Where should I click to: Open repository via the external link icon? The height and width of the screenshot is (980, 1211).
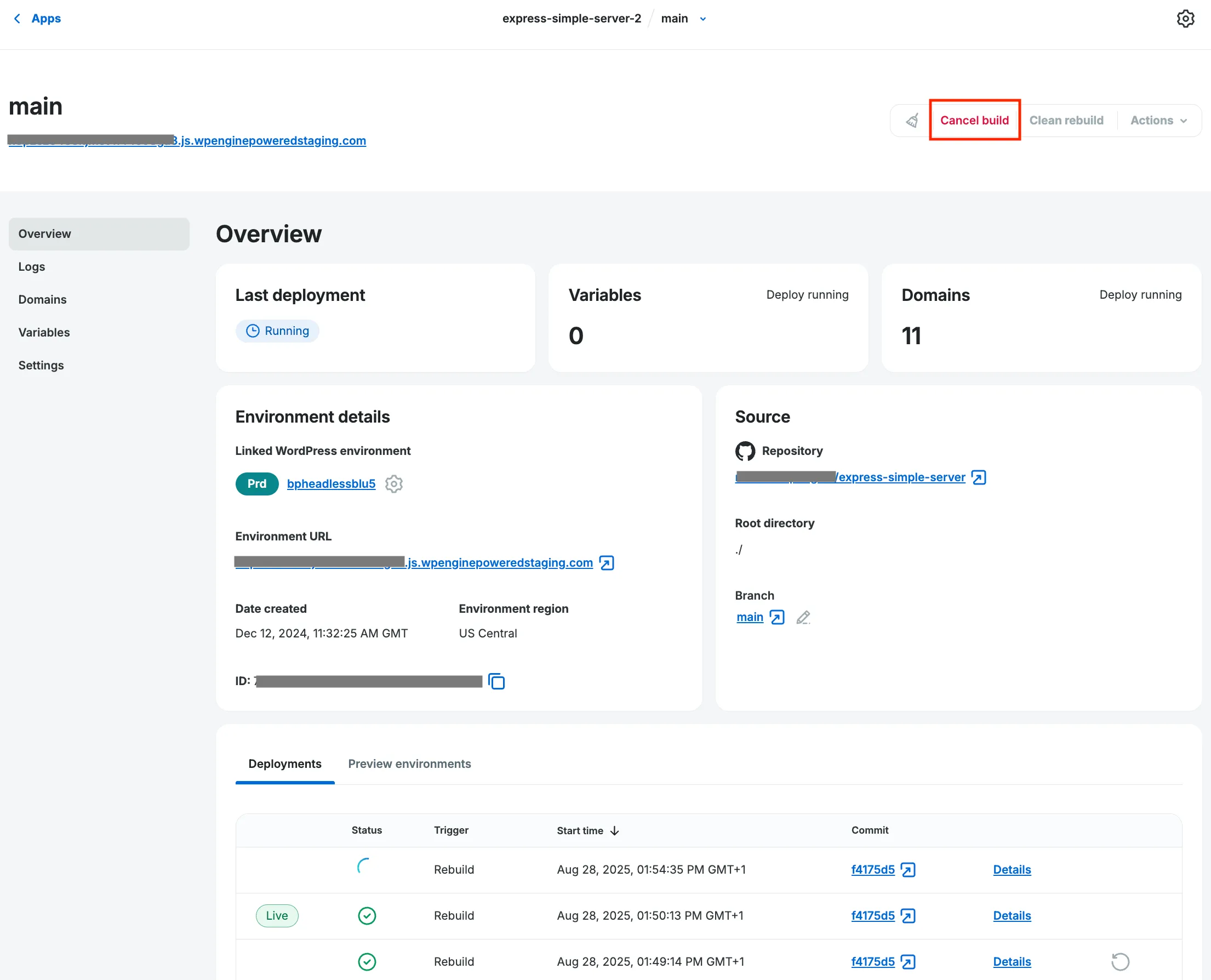[x=979, y=477]
